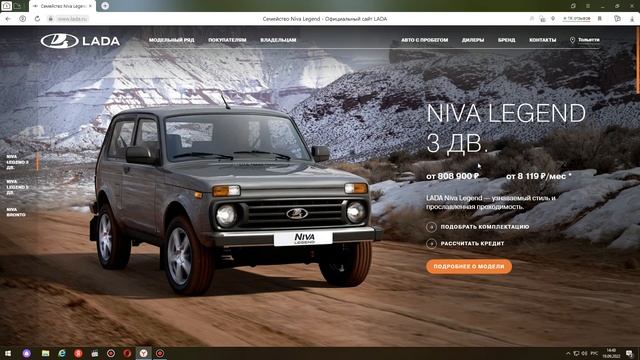Select Niva Legend 5 дв. in the side list
Viewport: 640px width, 360px height.
click(17, 187)
